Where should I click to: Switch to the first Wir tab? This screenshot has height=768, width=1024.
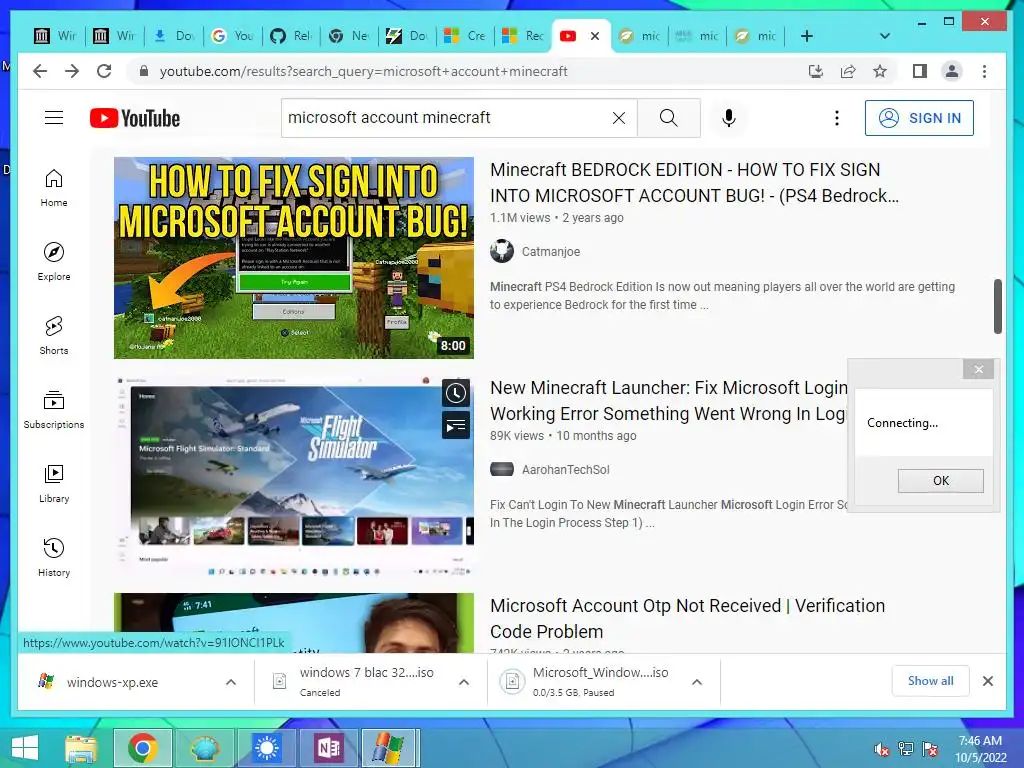click(x=55, y=36)
